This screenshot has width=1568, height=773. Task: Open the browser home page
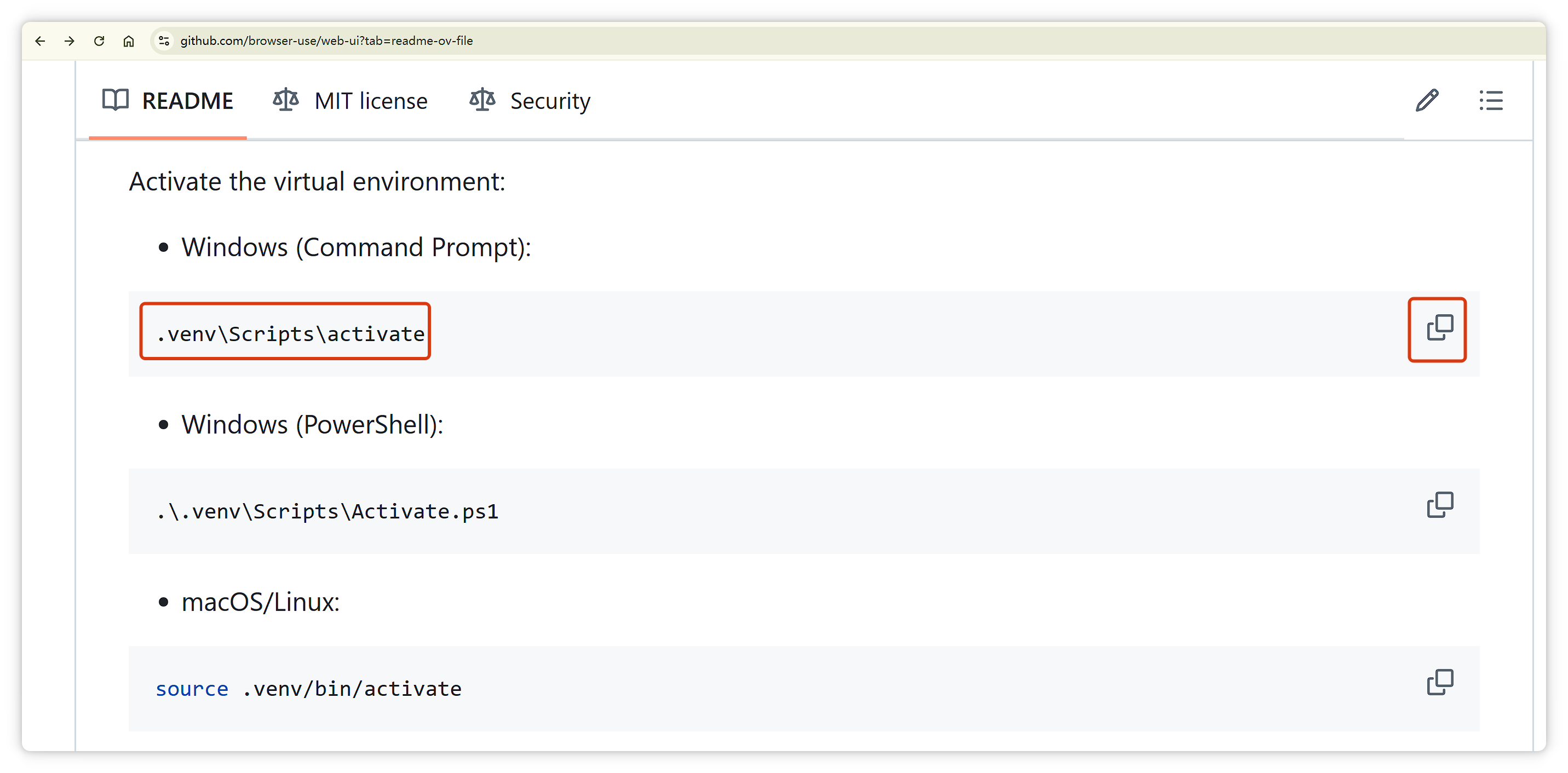click(129, 41)
